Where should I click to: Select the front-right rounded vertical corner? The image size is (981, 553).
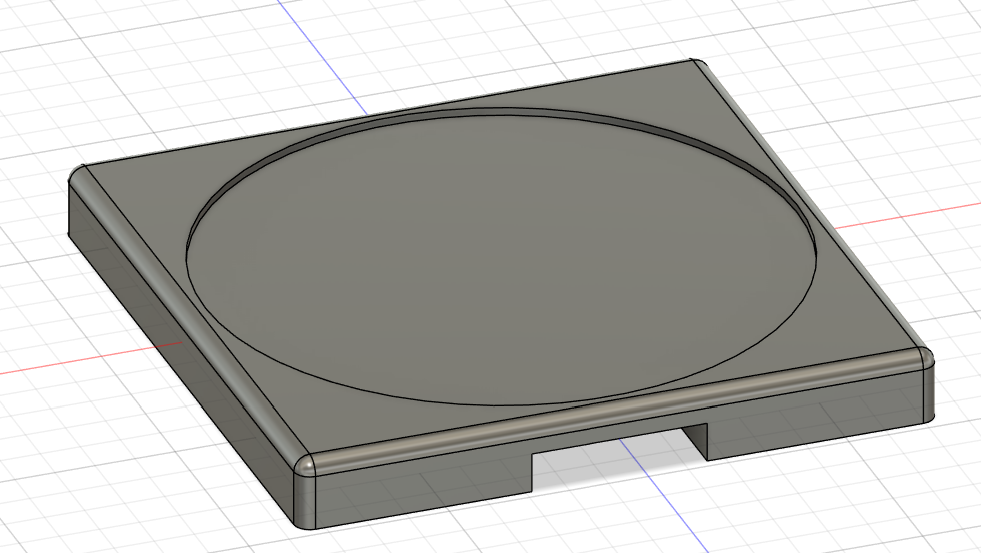pyautogui.click(x=928, y=394)
